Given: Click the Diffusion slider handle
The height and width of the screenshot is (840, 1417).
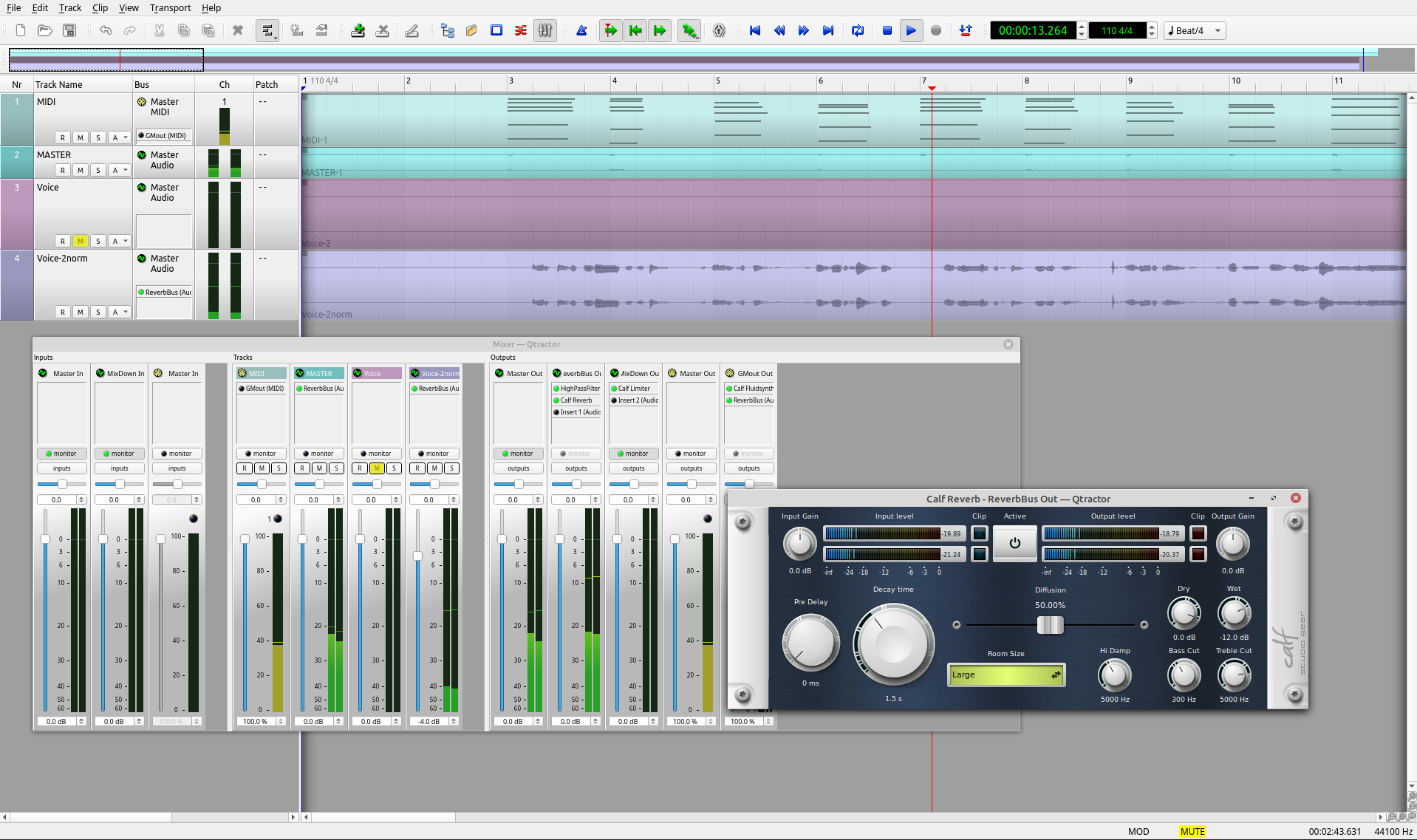Looking at the screenshot, I should (x=1050, y=625).
